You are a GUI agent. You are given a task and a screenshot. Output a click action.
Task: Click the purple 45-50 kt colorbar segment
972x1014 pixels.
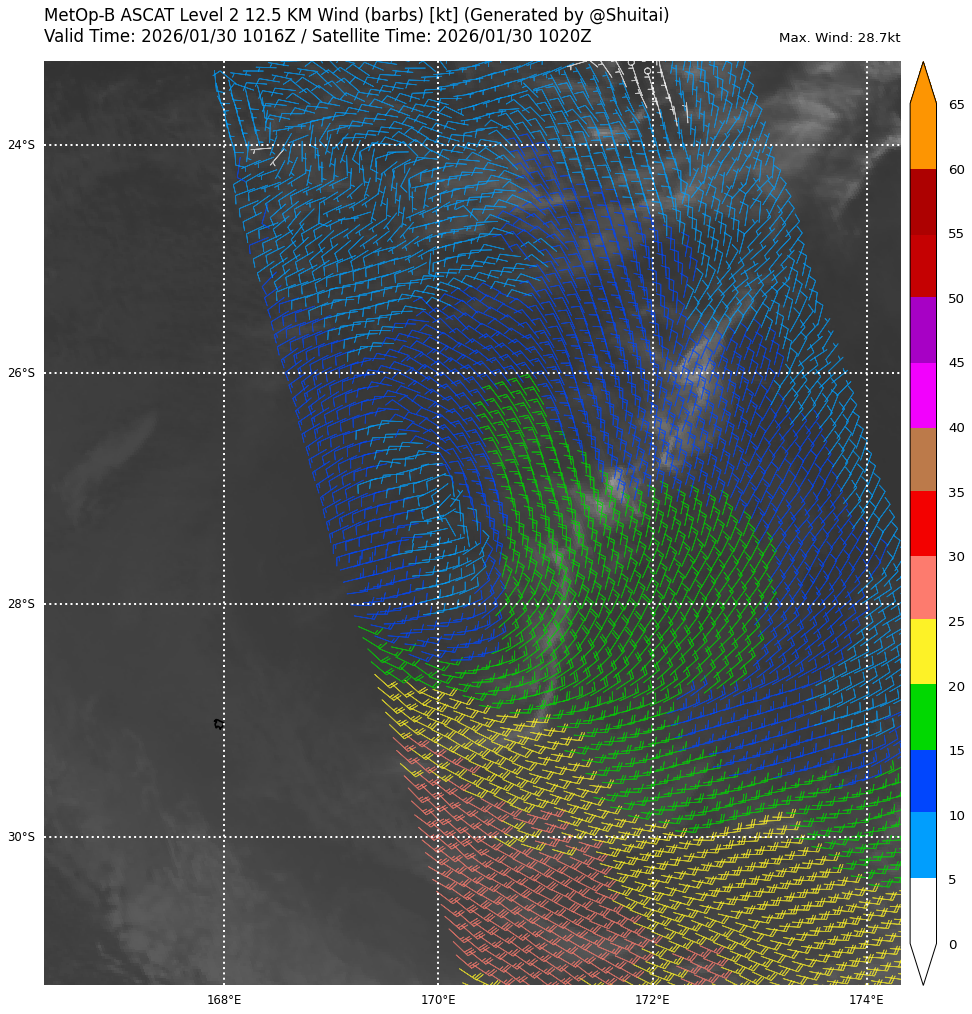pyautogui.click(x=922, y=330)
